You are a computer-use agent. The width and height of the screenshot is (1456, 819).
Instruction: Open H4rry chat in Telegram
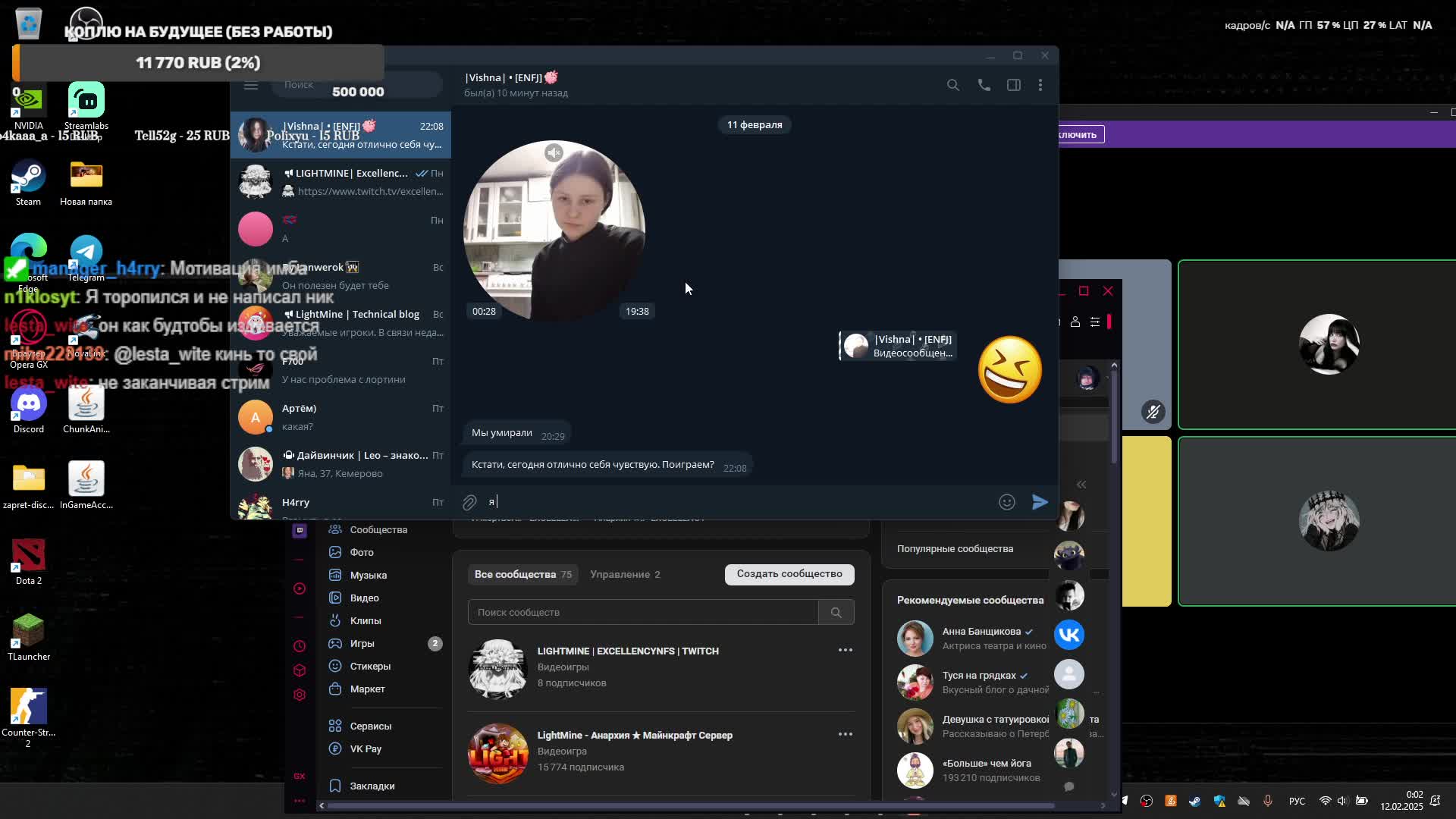(x=340, y=504)
